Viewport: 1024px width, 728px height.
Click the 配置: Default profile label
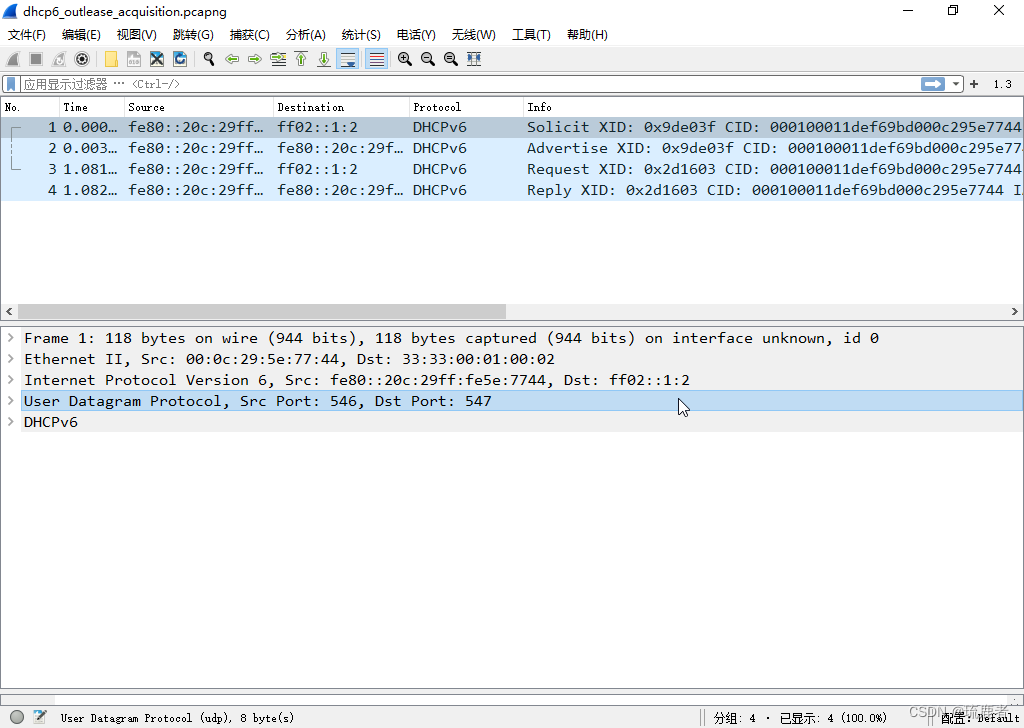coord(980,718)
